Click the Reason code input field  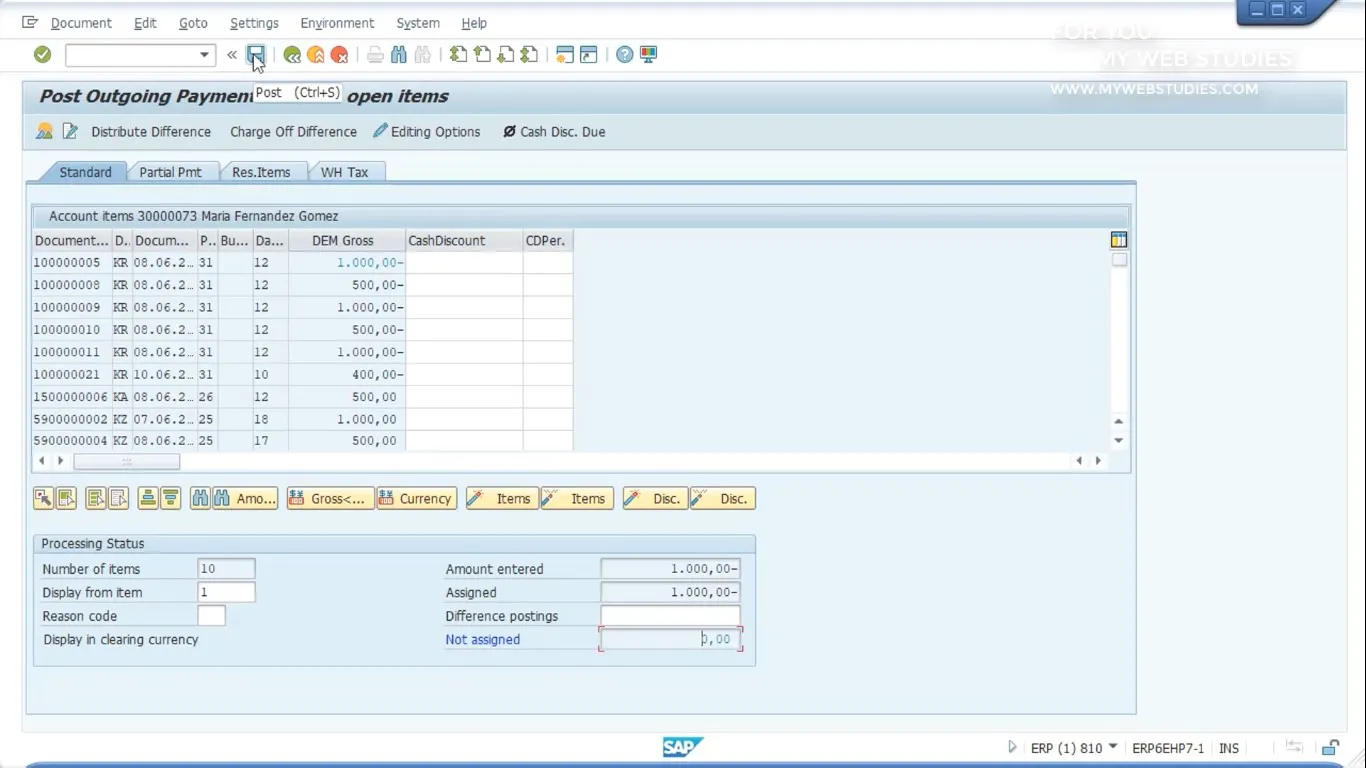point(212,616)
